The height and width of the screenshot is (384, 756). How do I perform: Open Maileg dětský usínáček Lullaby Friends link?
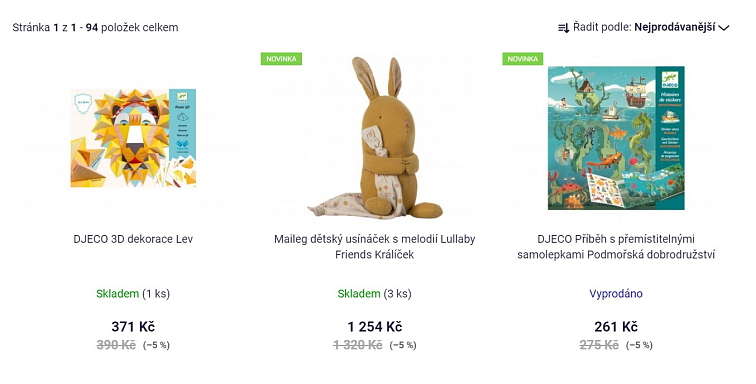point(375,247)
